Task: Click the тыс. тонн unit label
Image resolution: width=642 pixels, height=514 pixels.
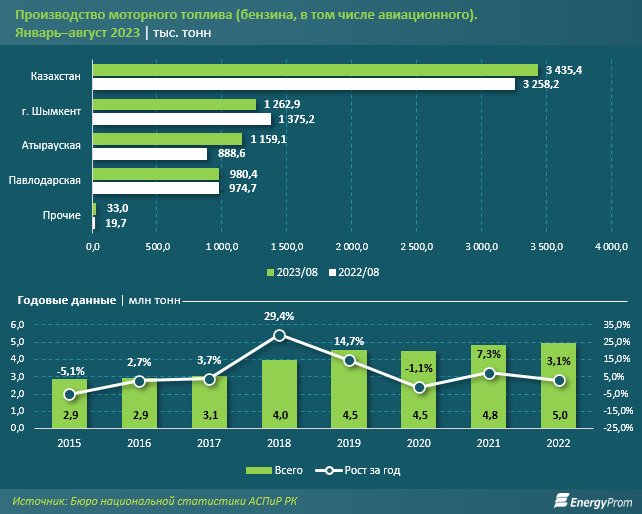Action: [x=182, y=33]
